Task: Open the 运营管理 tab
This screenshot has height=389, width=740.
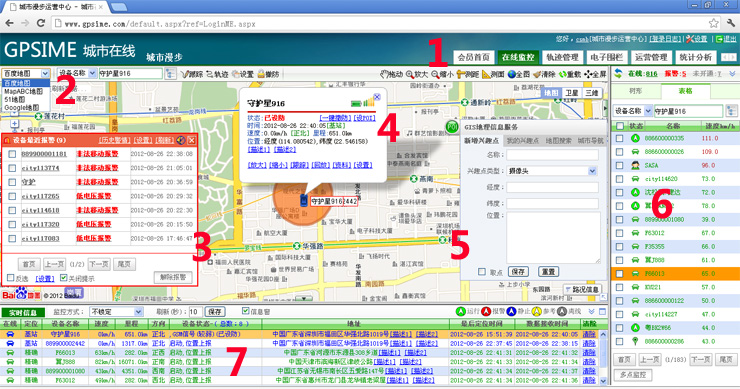Action: pyautogui.click(x=651, y=57)
